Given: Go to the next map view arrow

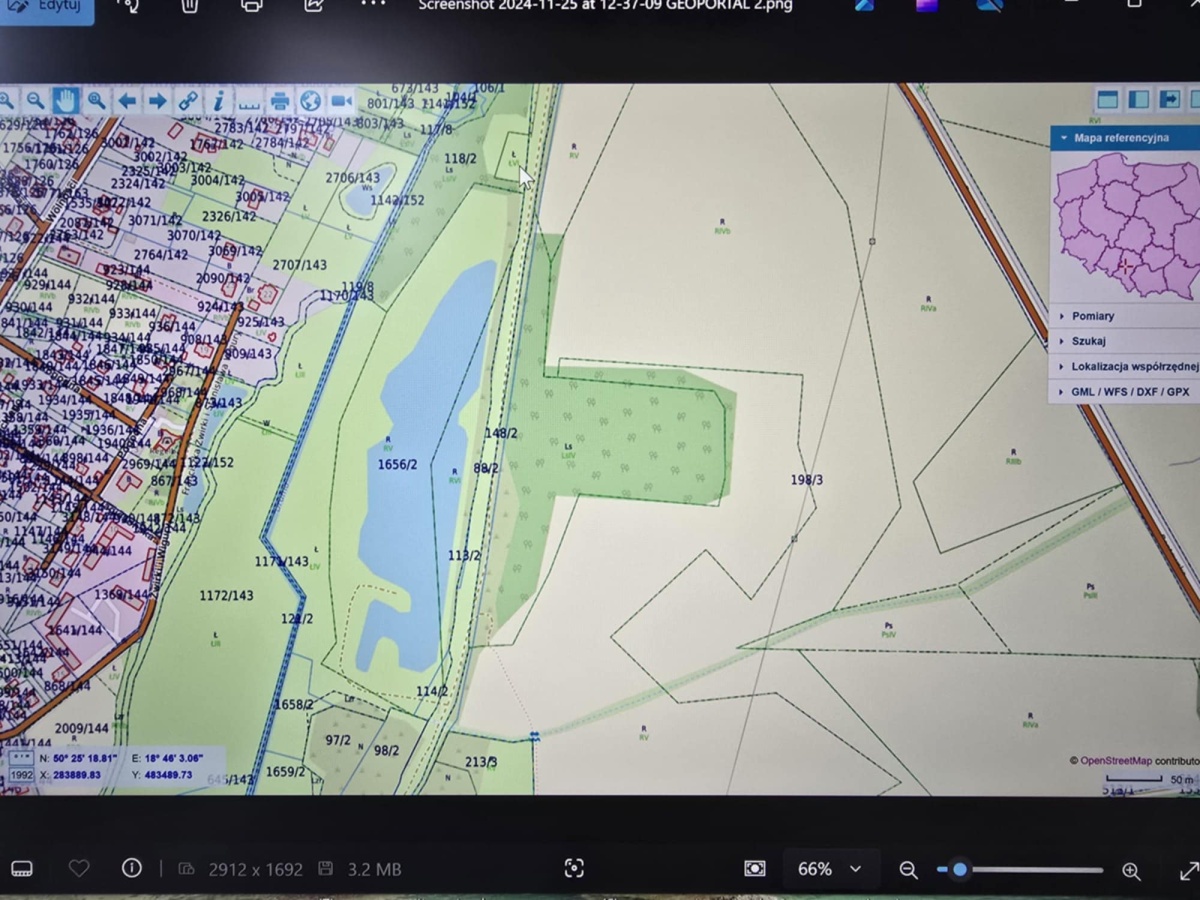Looking at the screenshot, I should [x=157, y=101].
